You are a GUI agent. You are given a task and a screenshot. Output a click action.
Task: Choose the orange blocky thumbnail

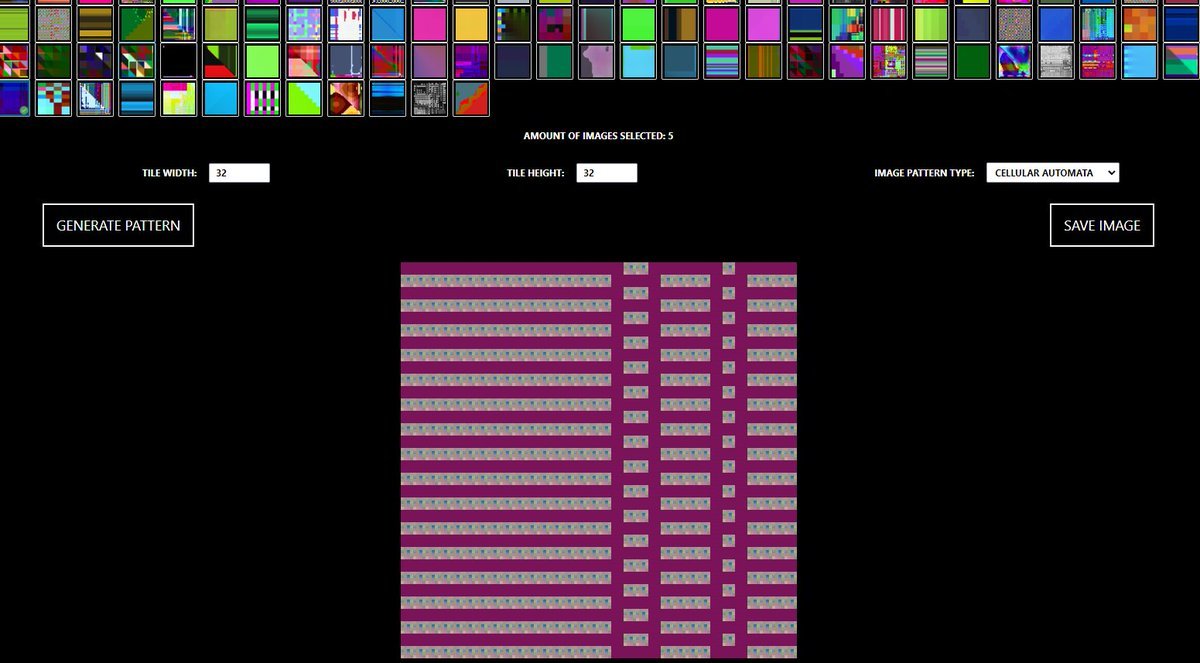coord(1139,24)
